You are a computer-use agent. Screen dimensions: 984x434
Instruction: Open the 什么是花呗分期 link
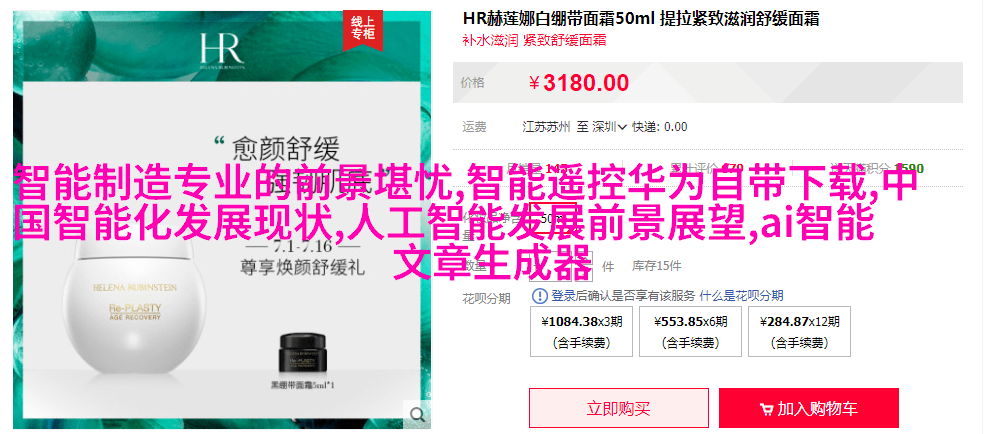742,296
